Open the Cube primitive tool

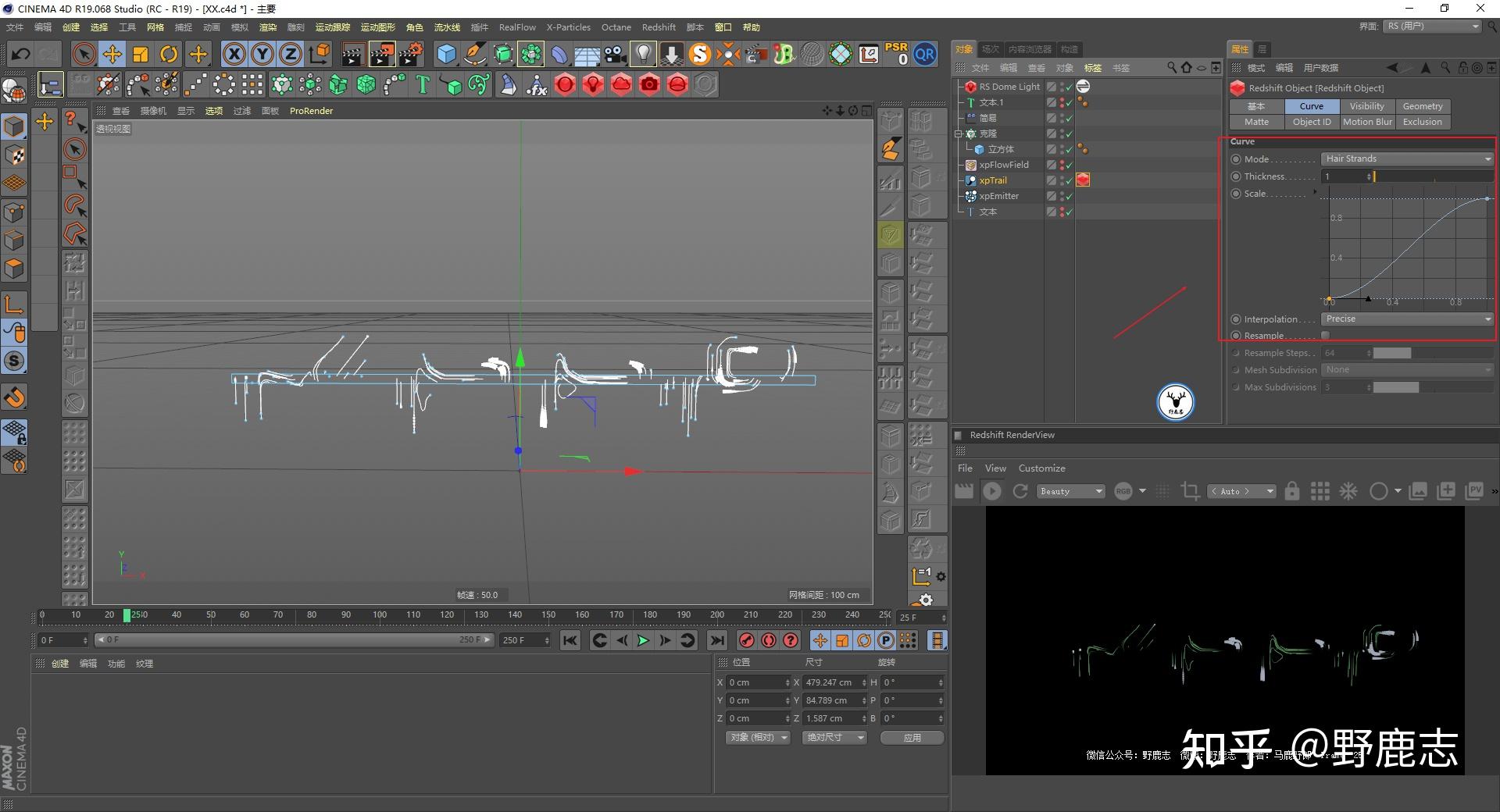pos(446,54)
